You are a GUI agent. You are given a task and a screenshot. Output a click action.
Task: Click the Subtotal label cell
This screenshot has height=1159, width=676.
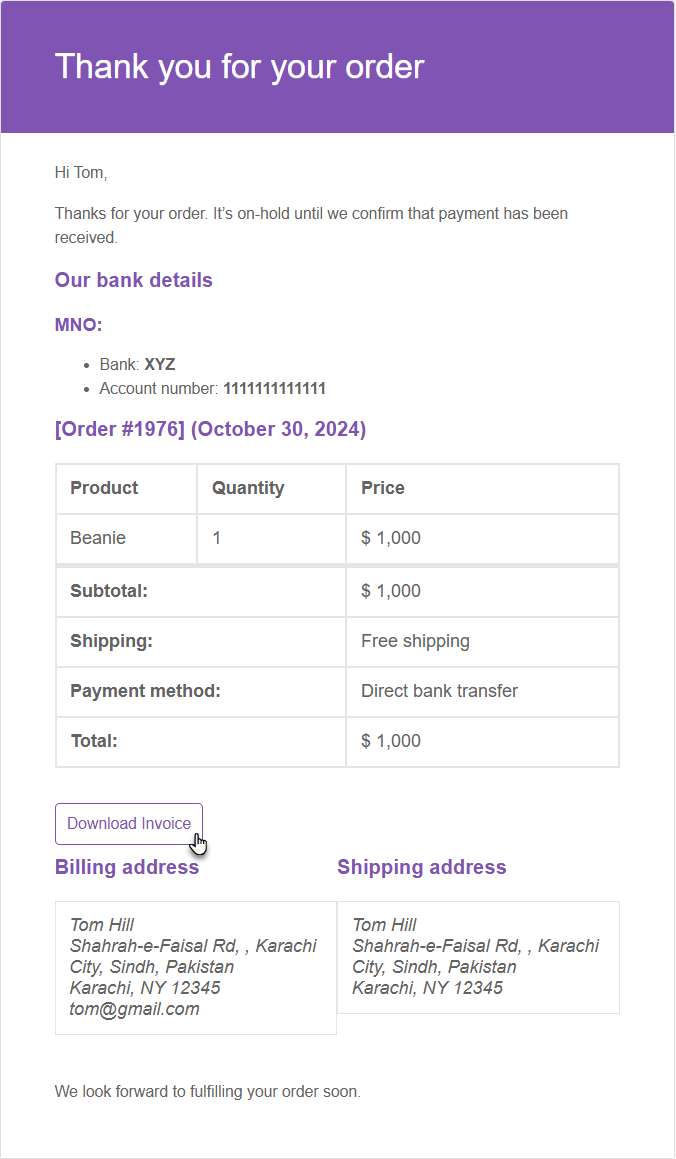[x=201, y=591]
